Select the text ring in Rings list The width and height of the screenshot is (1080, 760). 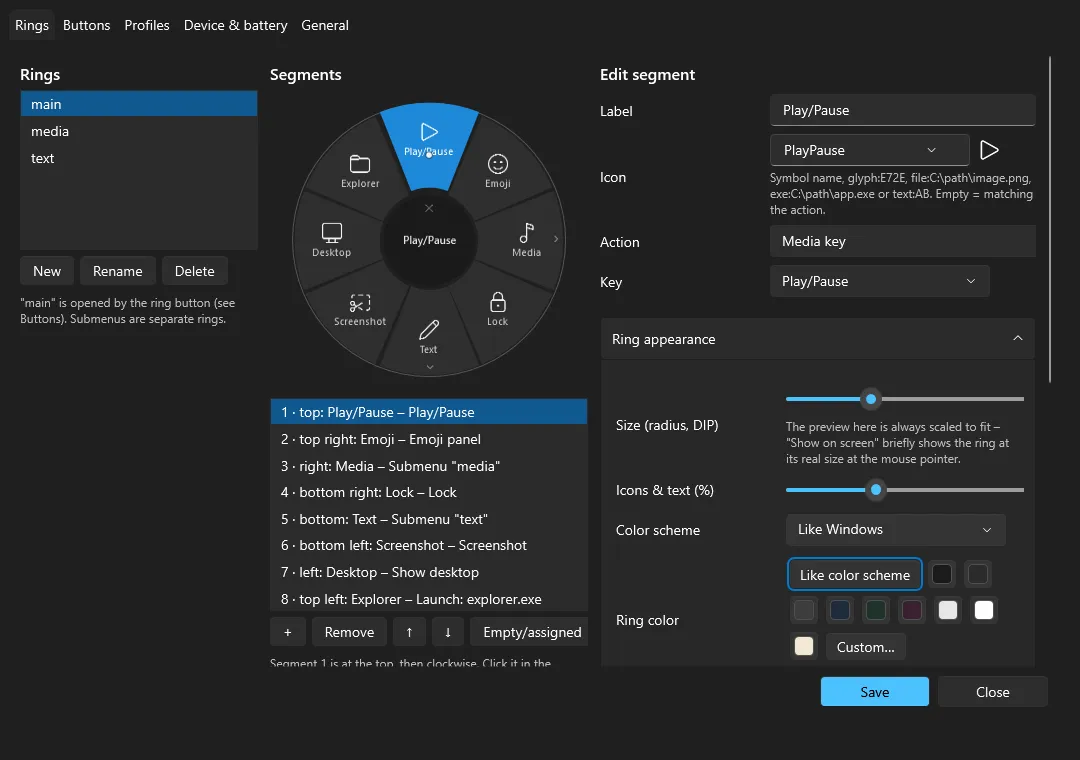pos(138,158)
